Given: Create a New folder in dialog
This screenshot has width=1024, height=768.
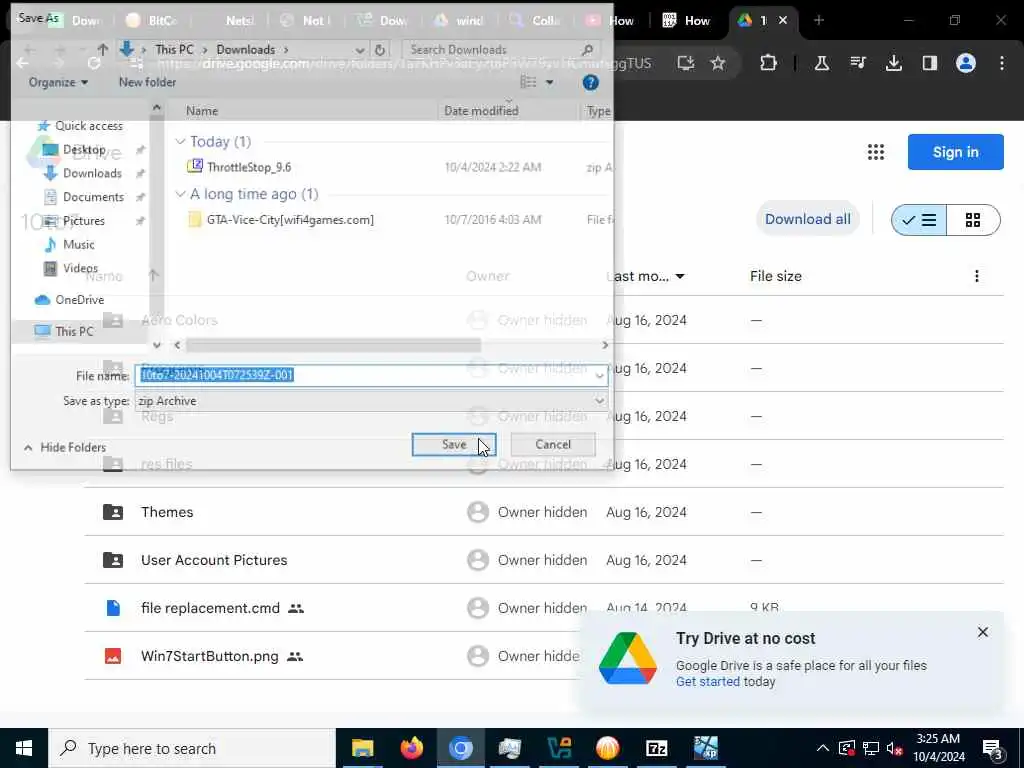Looking at the screenshot, I should [147, 82].
